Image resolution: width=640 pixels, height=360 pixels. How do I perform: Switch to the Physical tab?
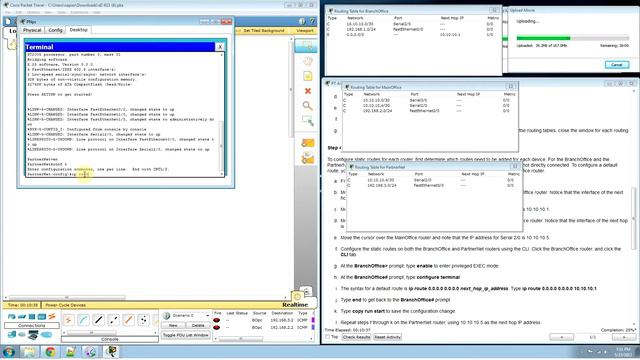[x=32, y=30]
